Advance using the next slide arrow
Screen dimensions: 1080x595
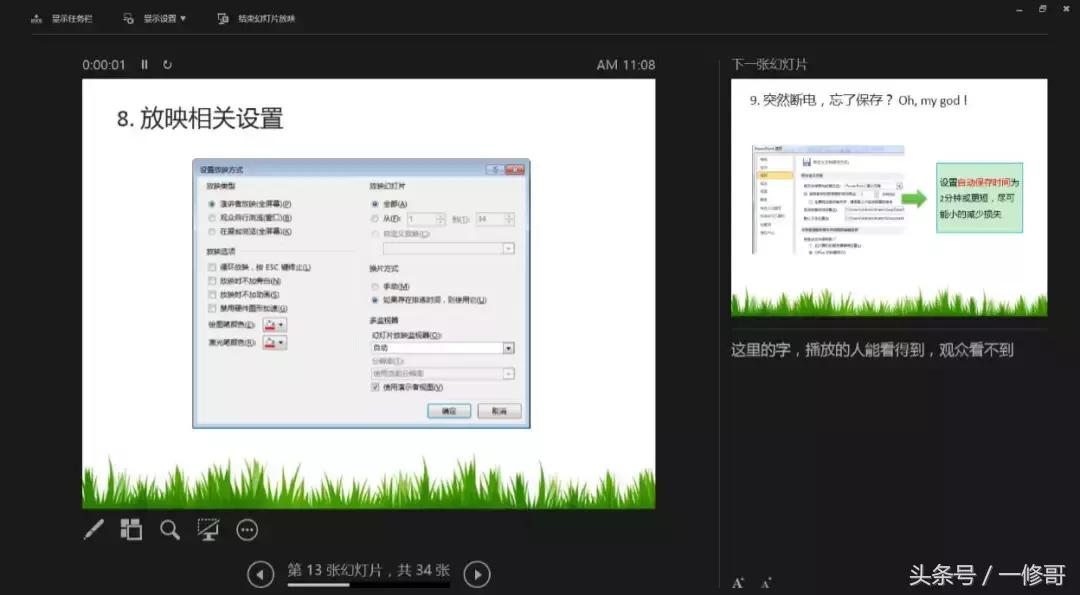[x=477, y=574]
